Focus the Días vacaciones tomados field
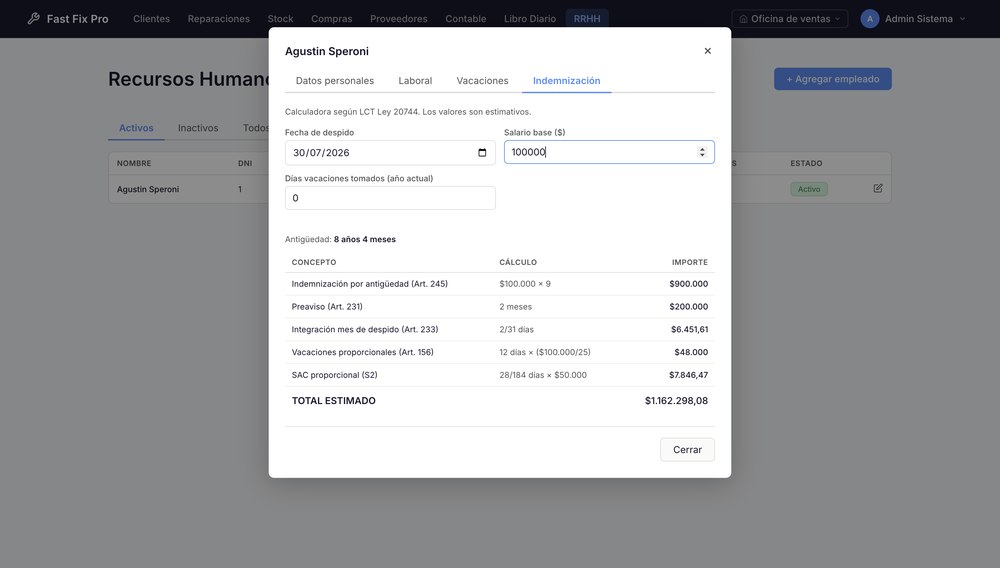This screenshot has width=1000, height=568. [390, 198]
